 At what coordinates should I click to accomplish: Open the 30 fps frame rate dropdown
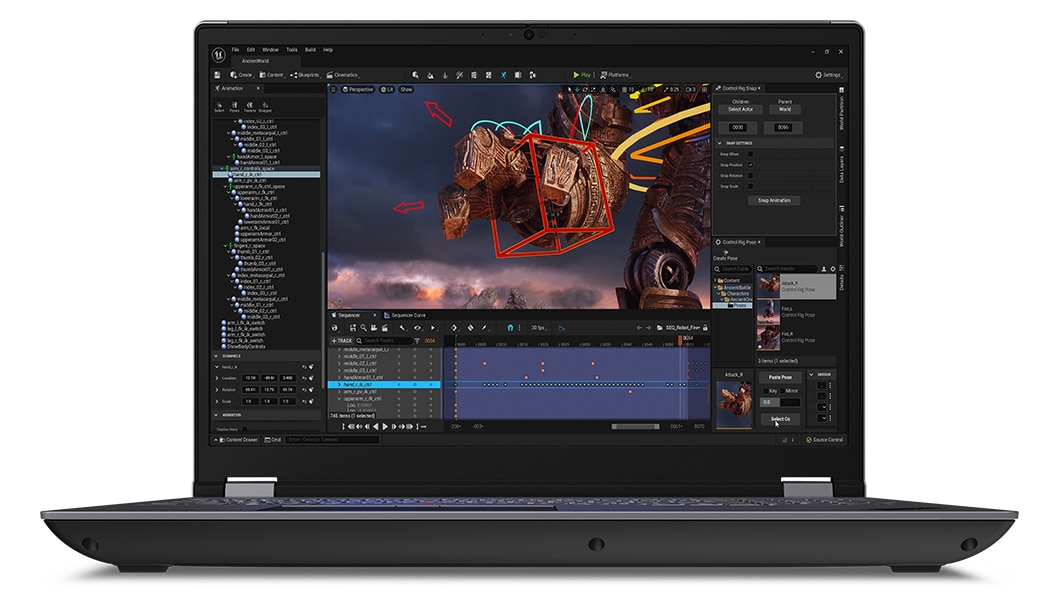tap(538, 328)
